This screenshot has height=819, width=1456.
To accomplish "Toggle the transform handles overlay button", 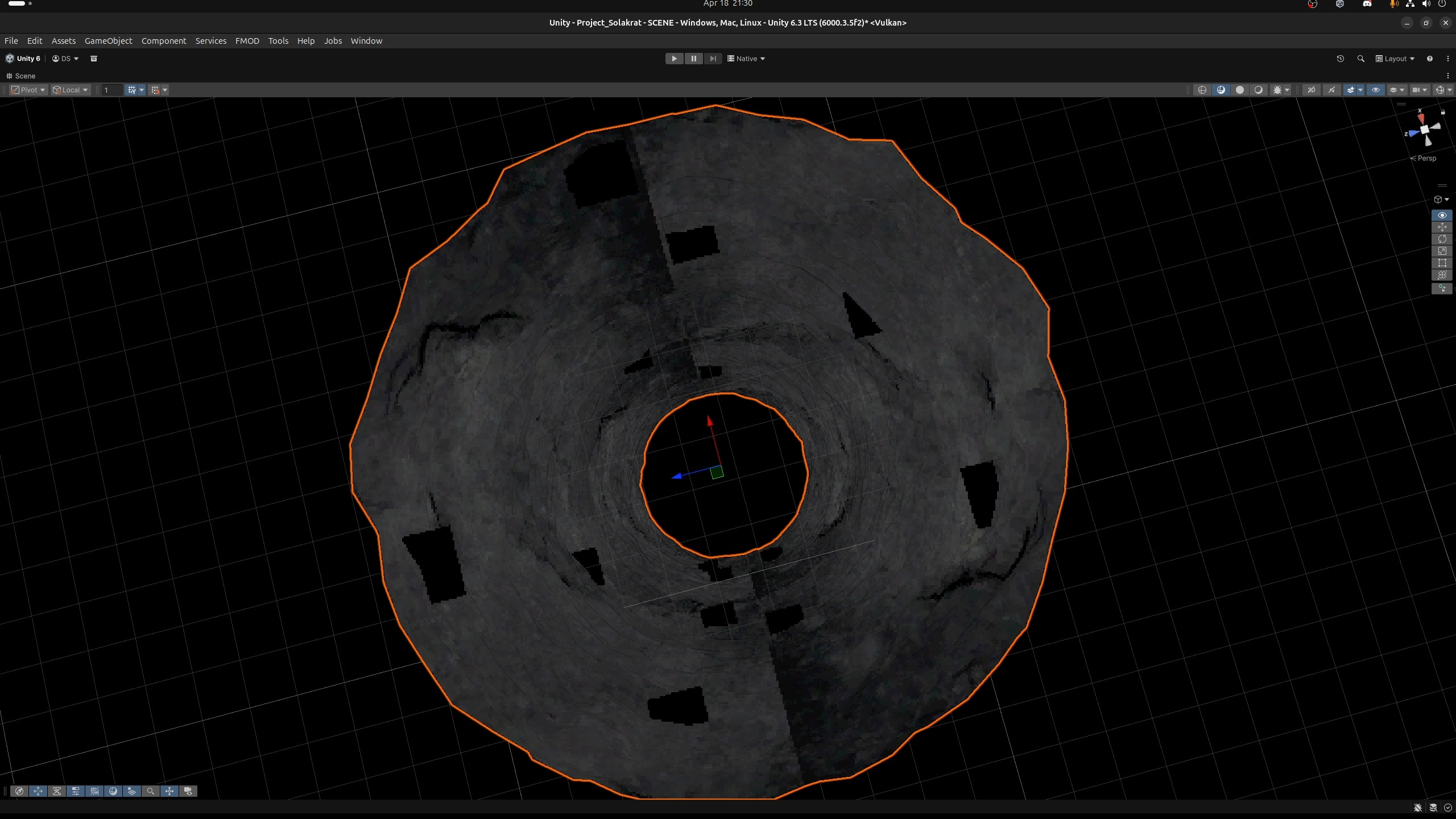I will 169,791.
